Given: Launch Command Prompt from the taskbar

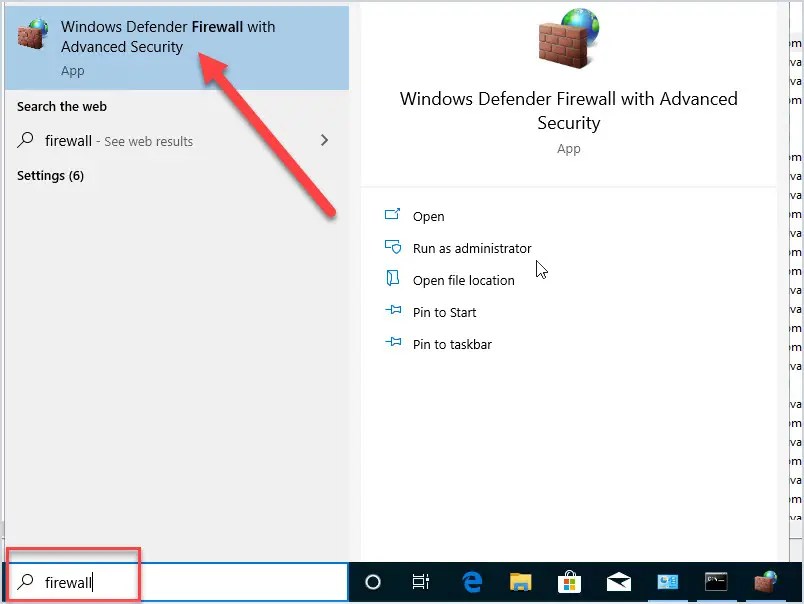Looking at the screenshot, I should pos(716,581).
